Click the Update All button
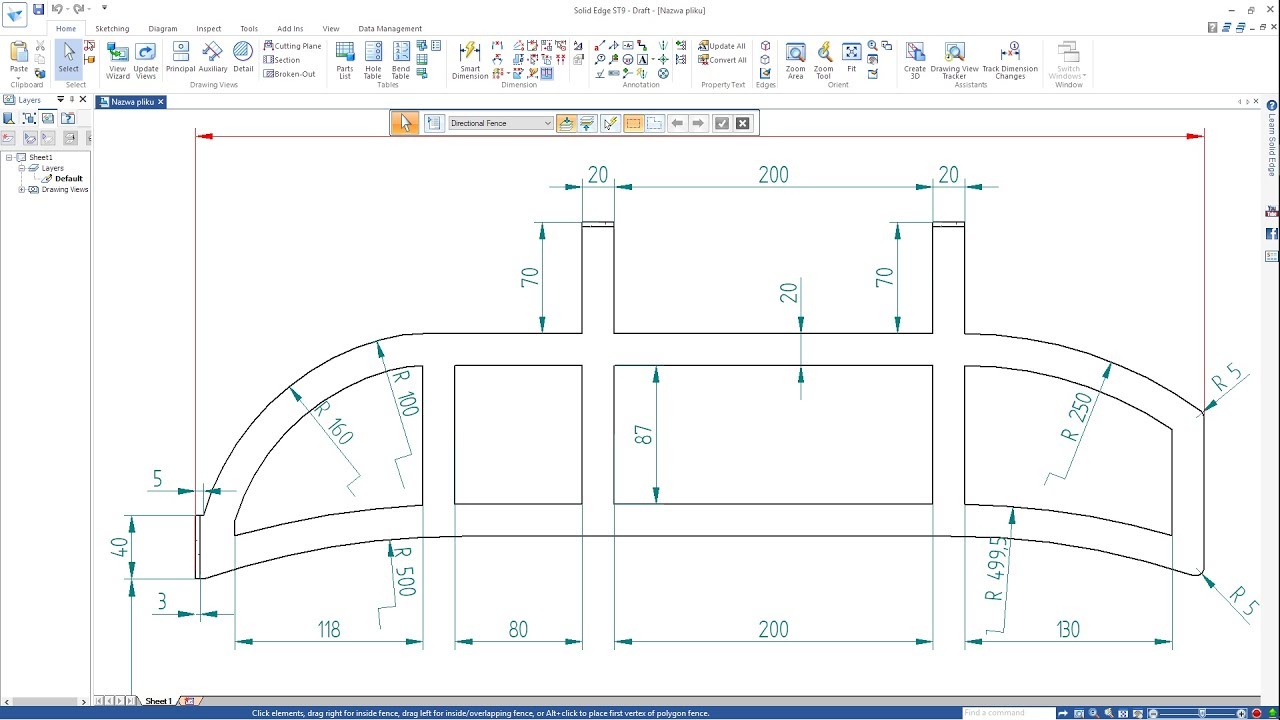1280x720 pixels. (x=721, y=45)
